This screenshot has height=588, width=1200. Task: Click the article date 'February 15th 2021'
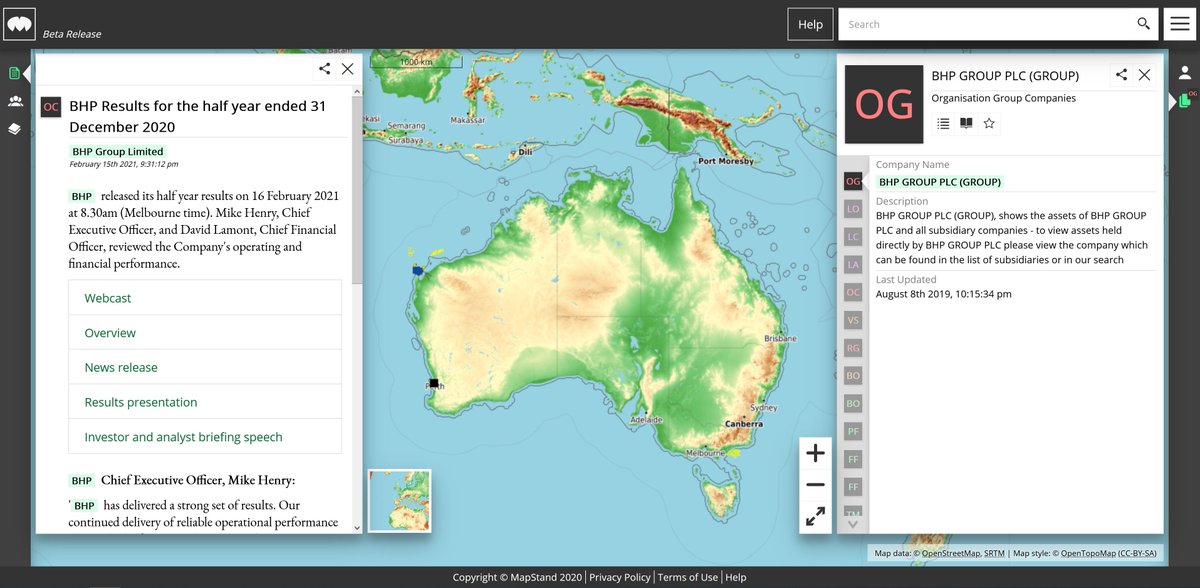tap(124, 164)
